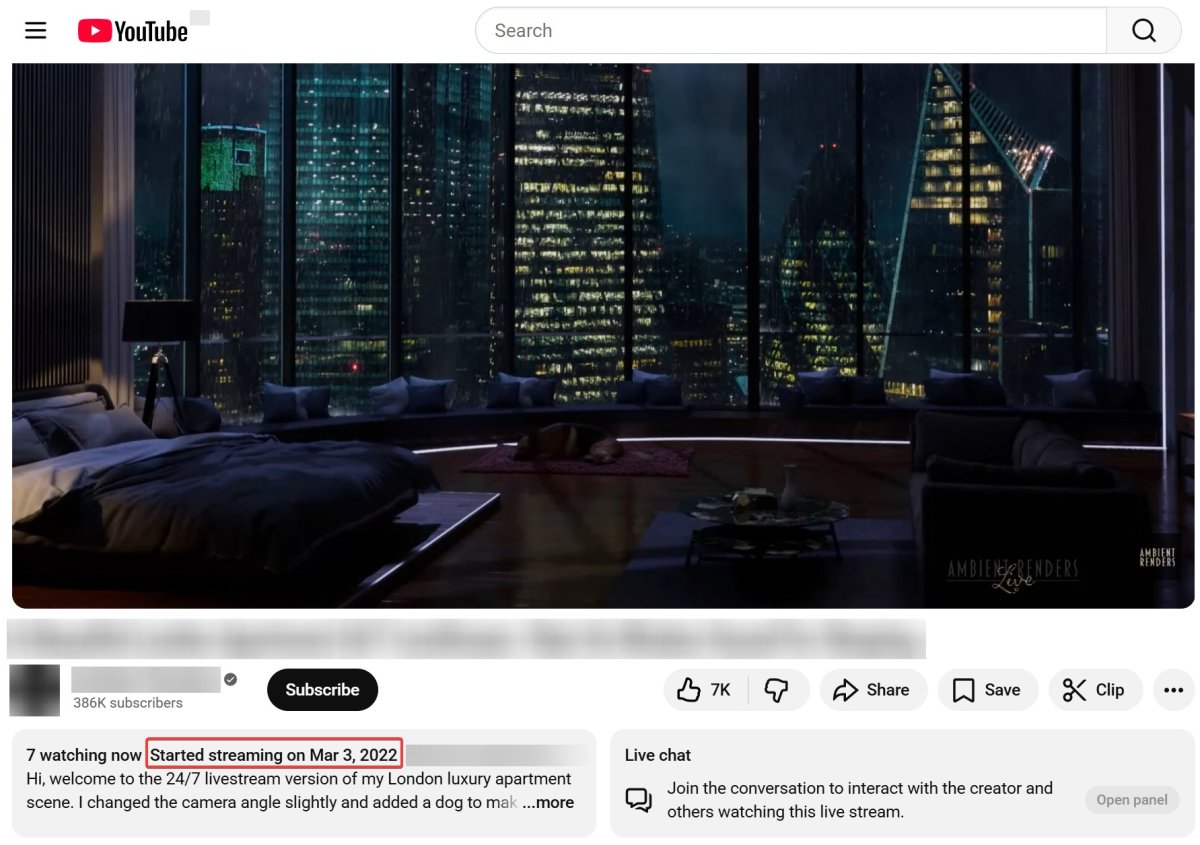Image resolution: width=1200 pixels, height=845 pixels.
Task: Share this livestream
Action: (x=871, y=690)
